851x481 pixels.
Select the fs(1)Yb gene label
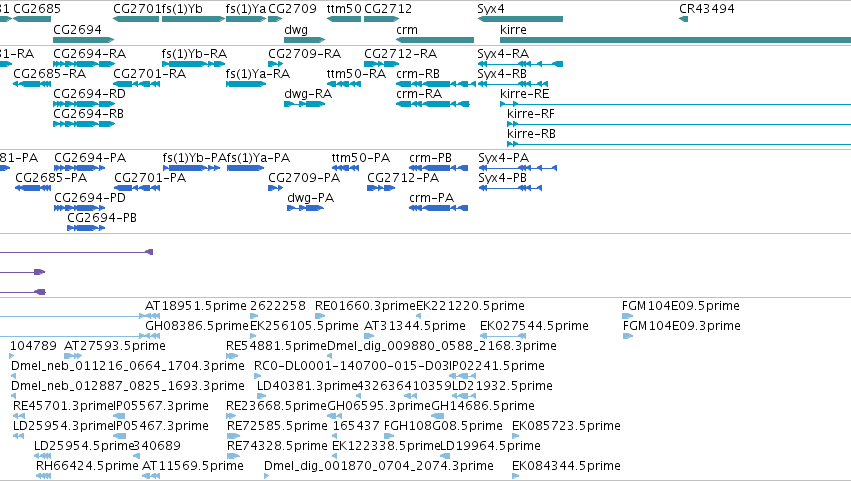(x=182, y=9)
